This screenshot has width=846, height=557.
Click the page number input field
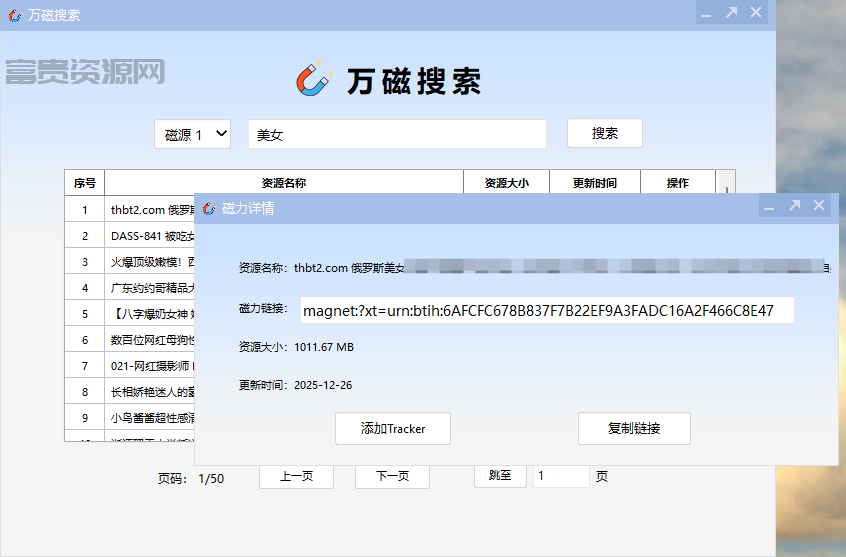point(561,476)
